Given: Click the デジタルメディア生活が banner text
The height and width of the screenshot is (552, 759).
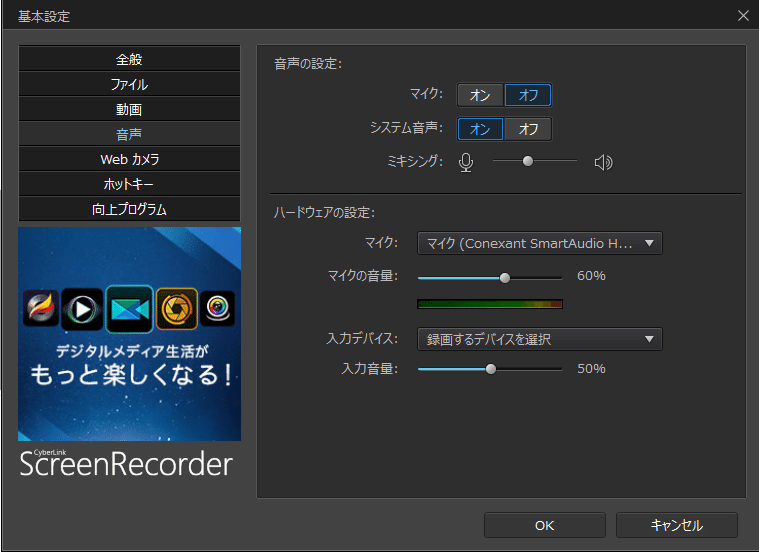Looking at the screenshot, I should tap(132, 351).
